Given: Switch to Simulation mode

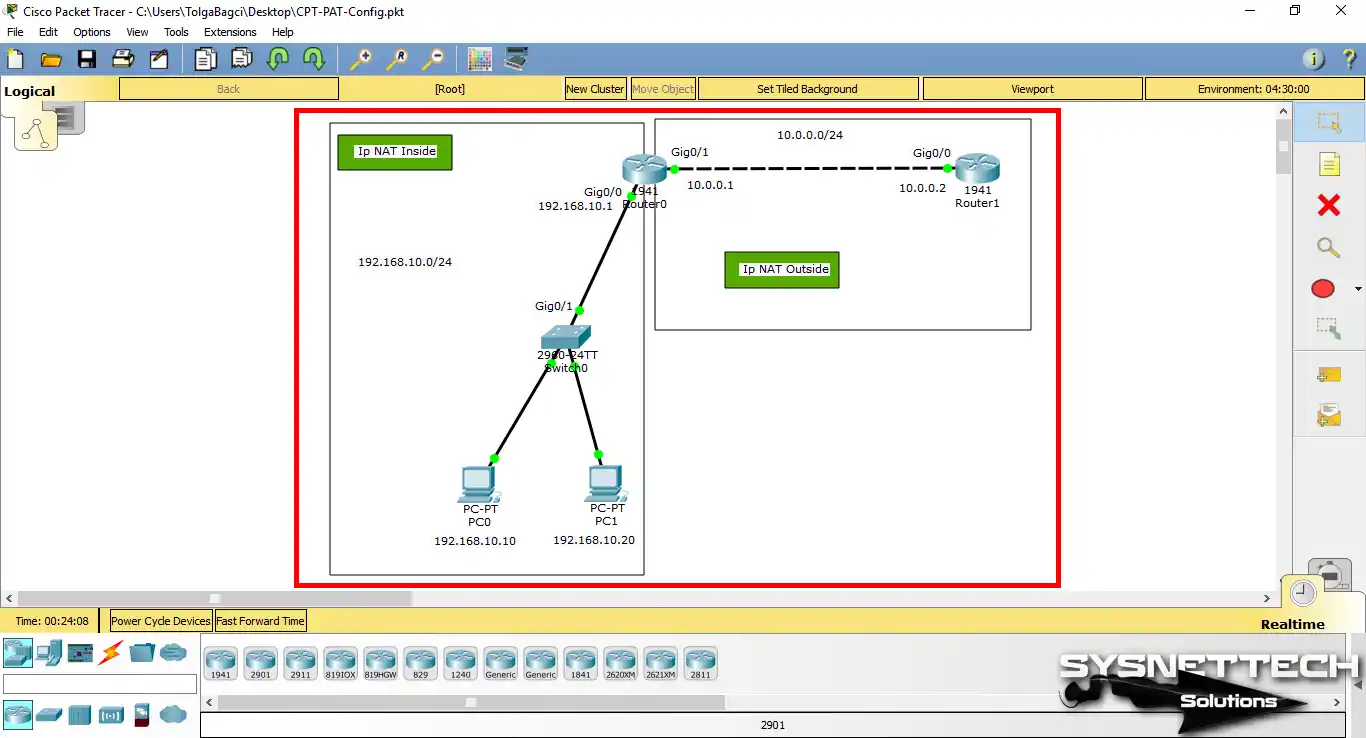Looking at the screenshot, I should tap(1330, 575).
